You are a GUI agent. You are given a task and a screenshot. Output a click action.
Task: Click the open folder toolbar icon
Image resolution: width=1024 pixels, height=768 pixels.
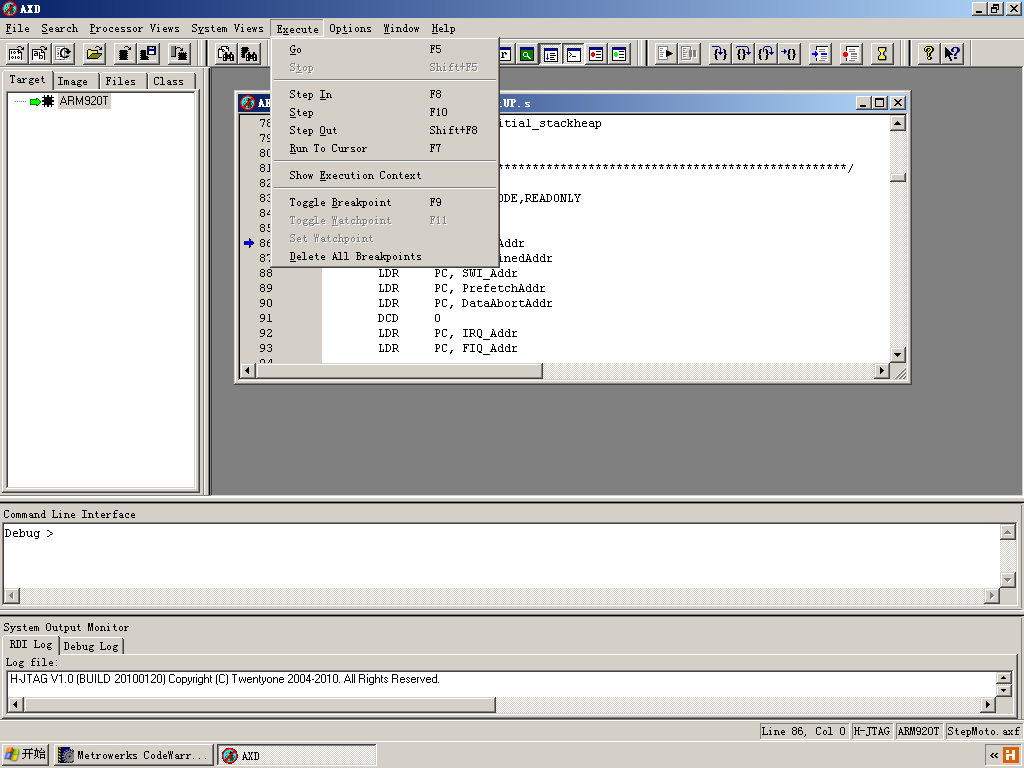point(95,54)
